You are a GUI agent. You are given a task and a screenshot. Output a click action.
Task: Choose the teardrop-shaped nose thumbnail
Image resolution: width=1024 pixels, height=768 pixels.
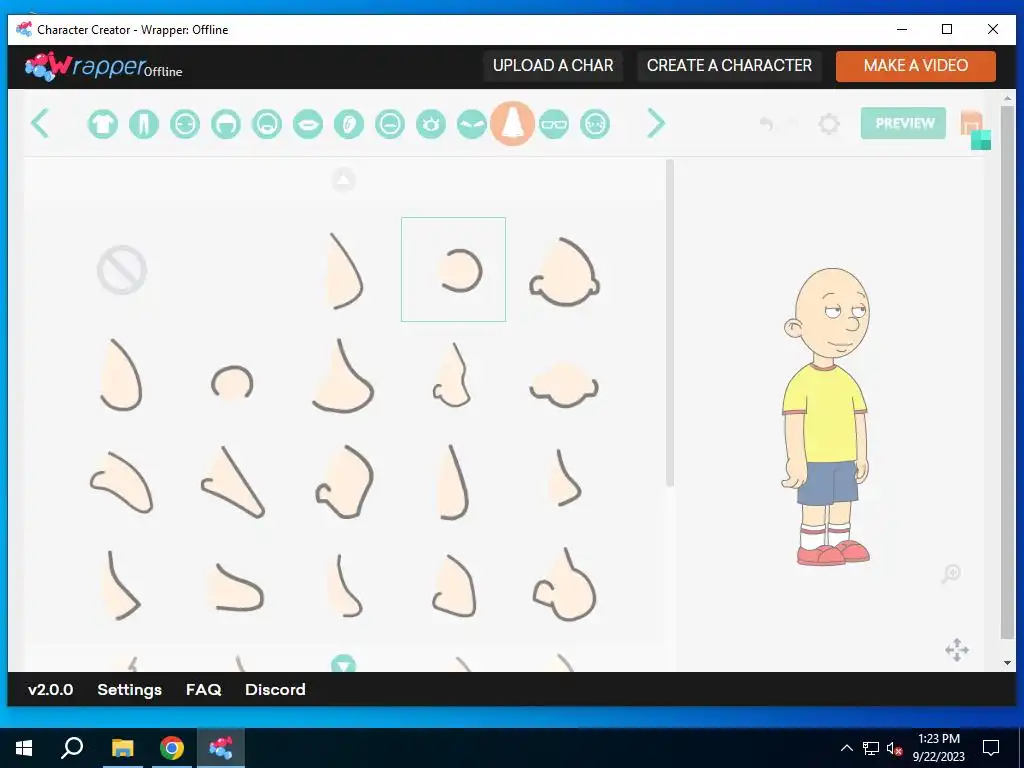tap(121, 375)
